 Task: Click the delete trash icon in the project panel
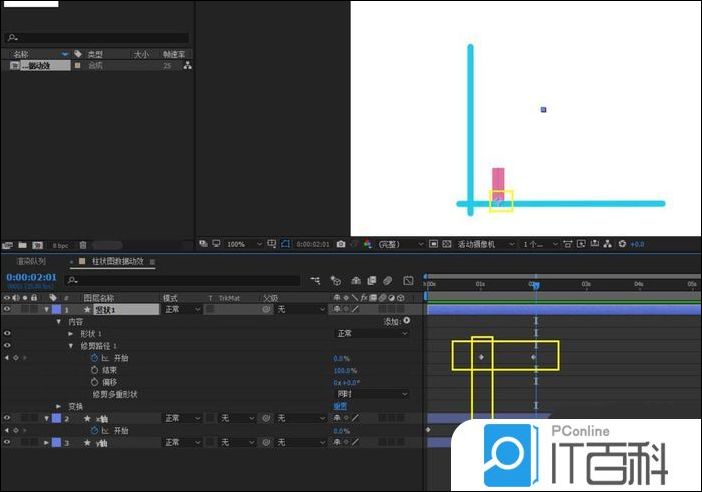click(83, 244)
